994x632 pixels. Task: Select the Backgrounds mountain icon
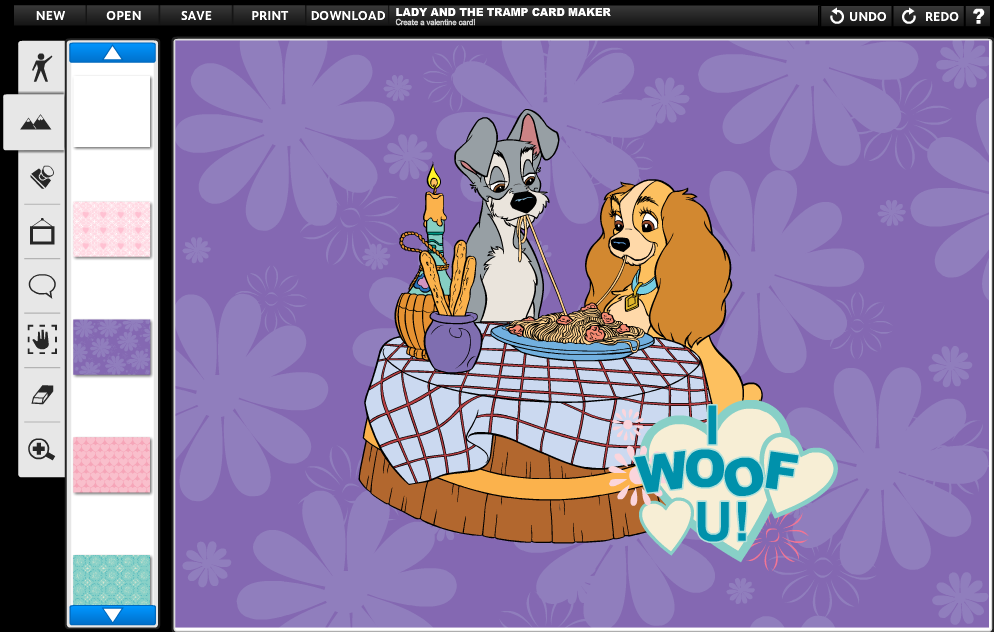click(36, 122)
